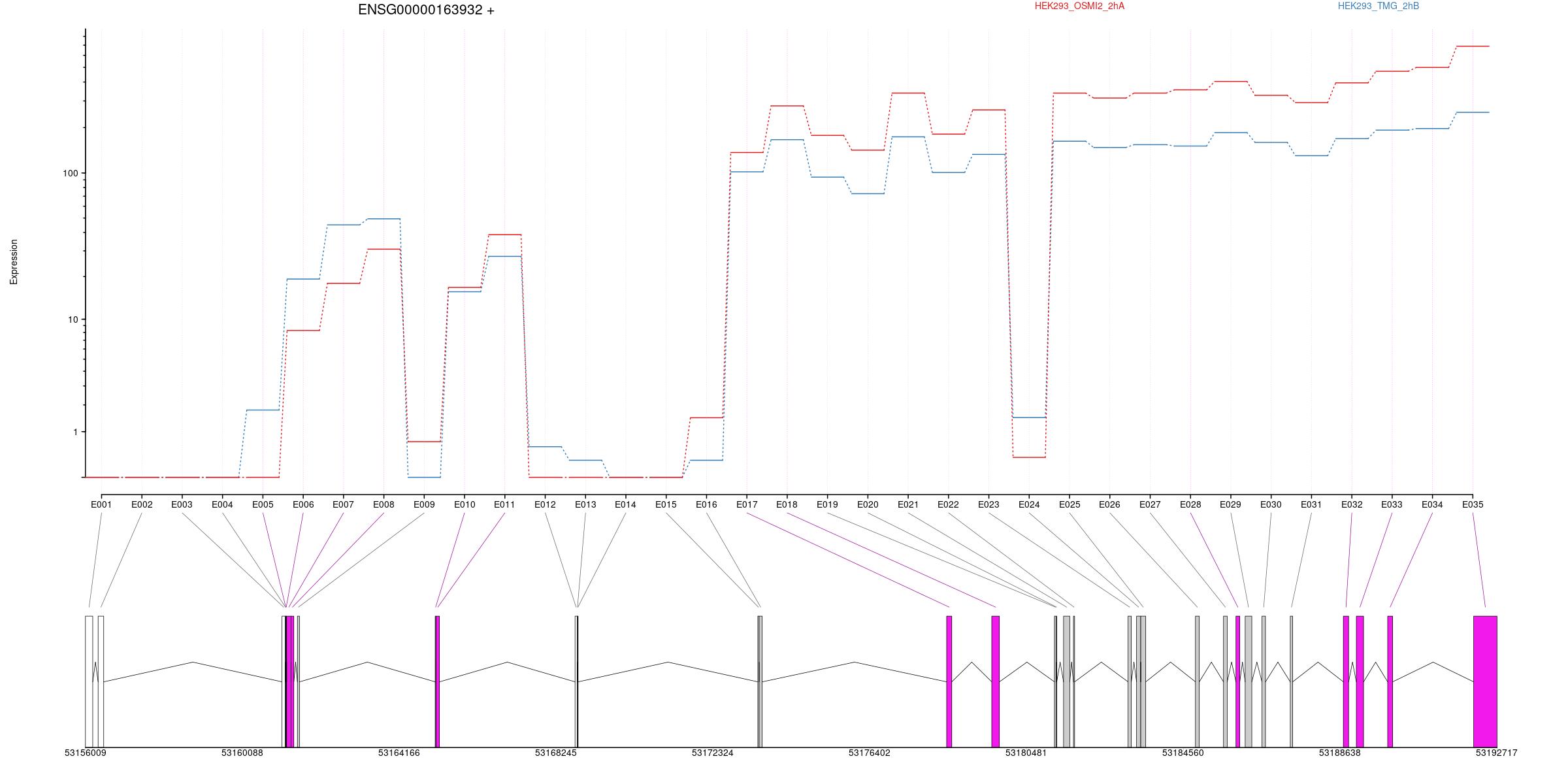Select exon label E023
The width and height of the screenshot is (1568, 784).
pos(988,504)
